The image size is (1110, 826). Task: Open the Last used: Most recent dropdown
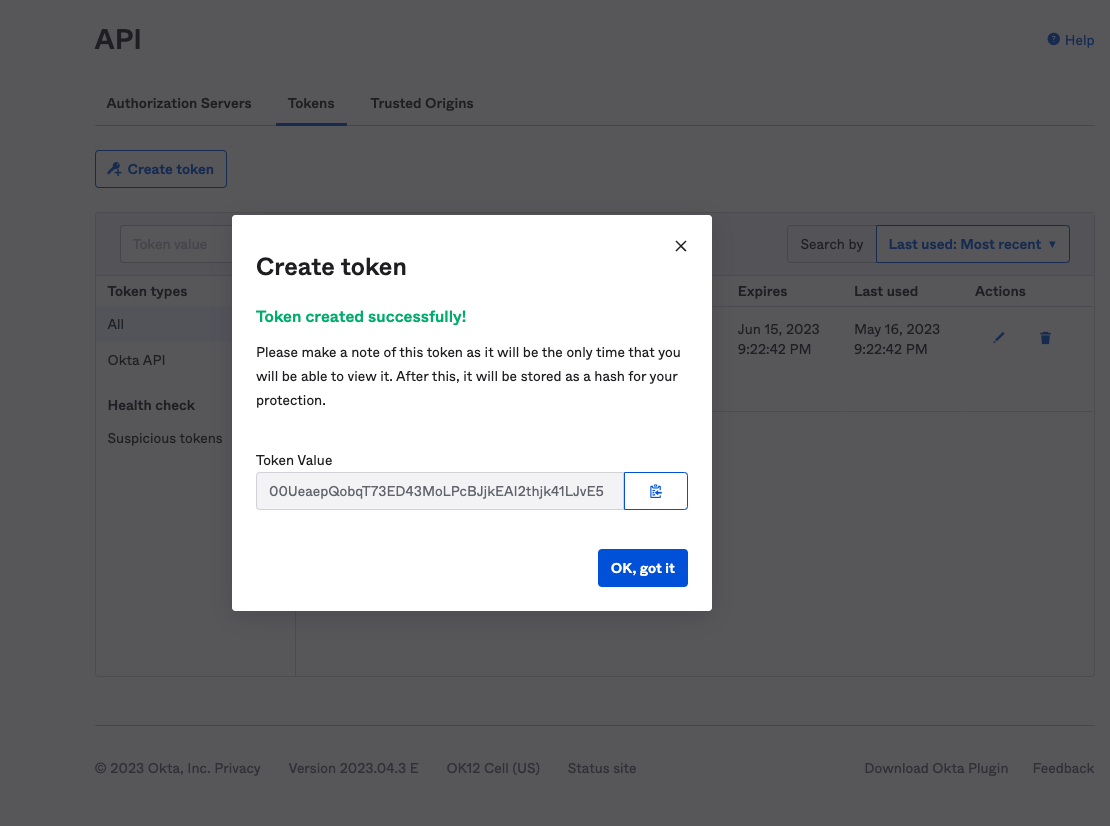coord(971,243)
